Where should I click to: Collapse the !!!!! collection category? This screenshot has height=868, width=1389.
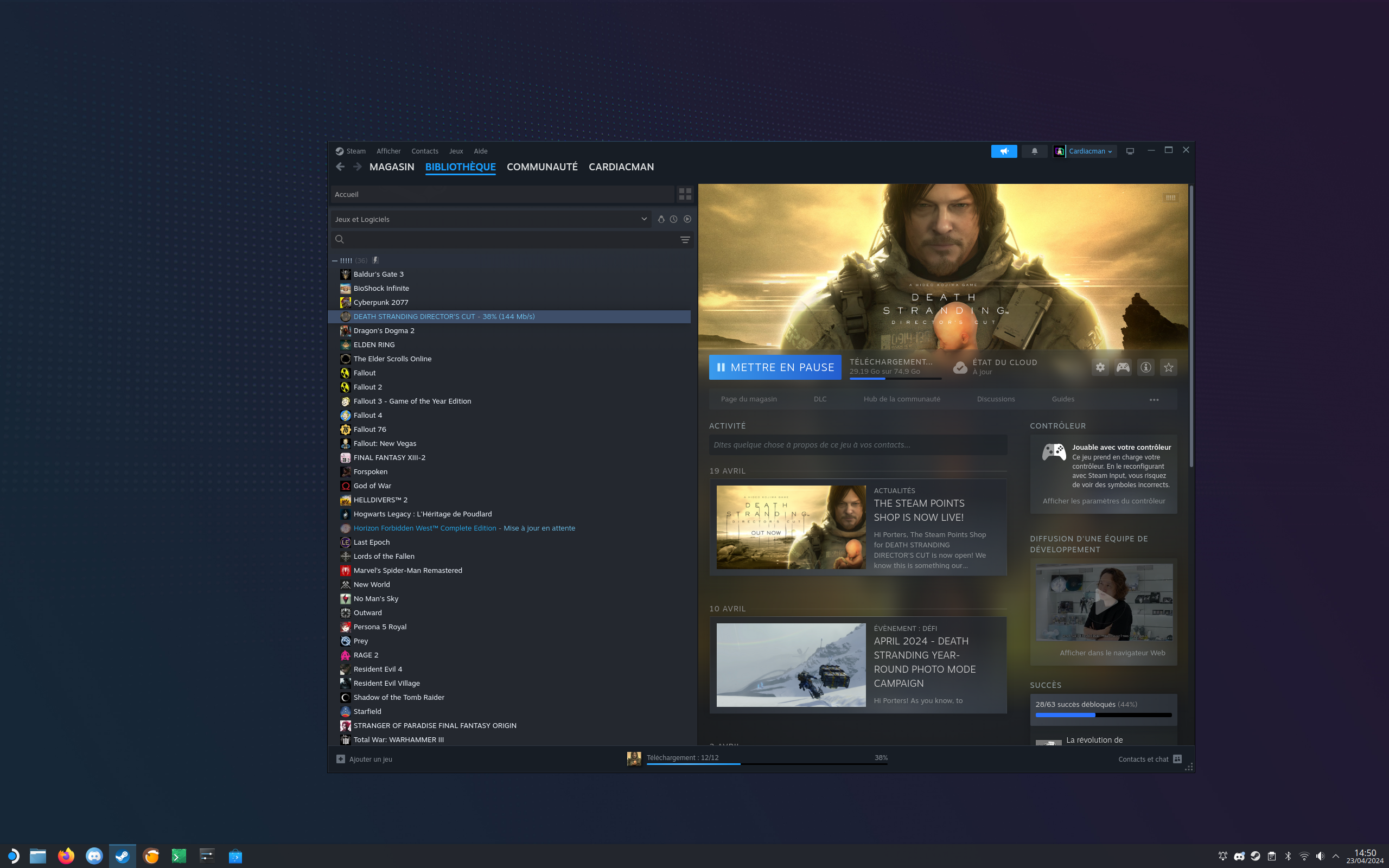point(335,260)
